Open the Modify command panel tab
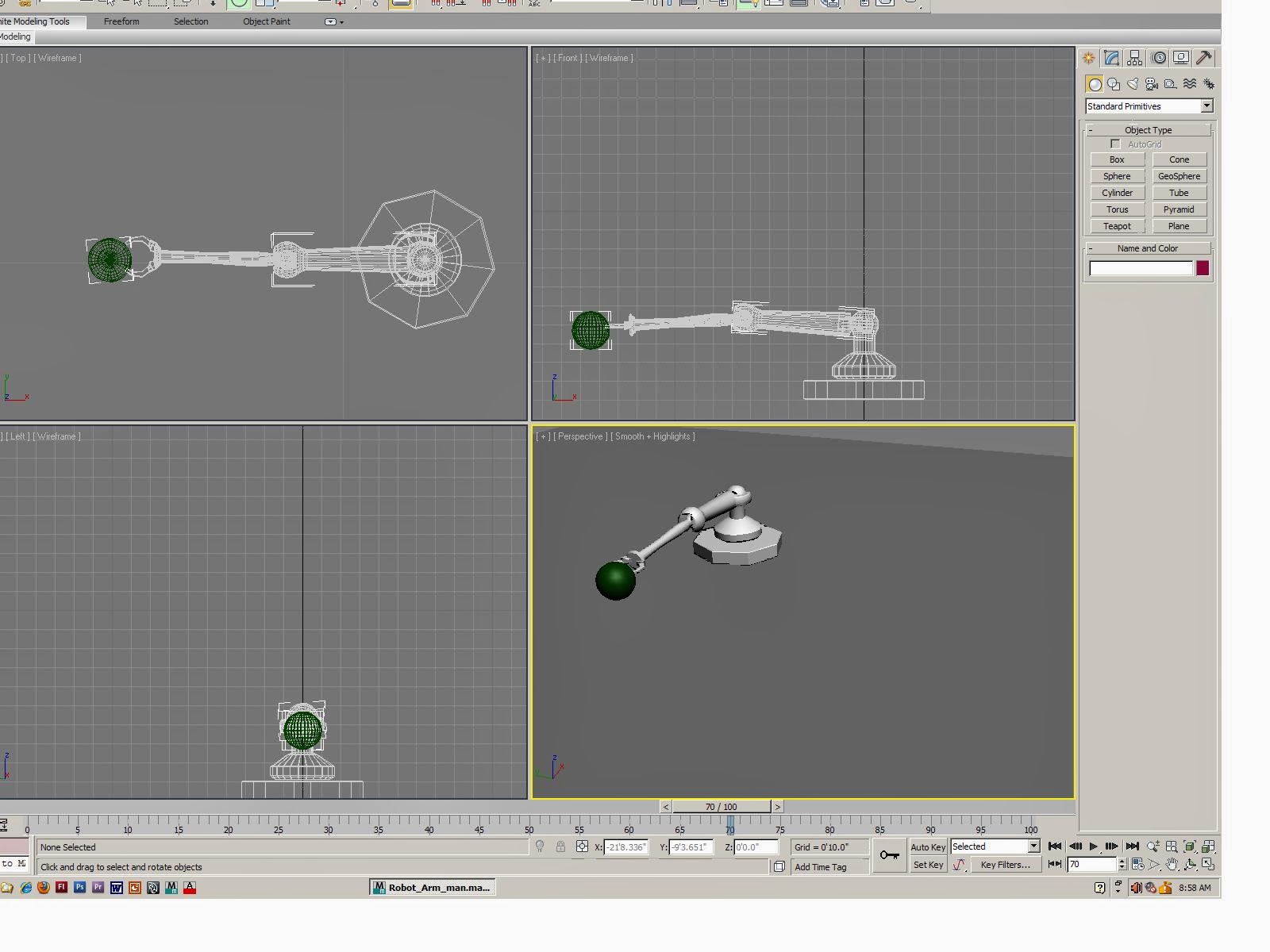Viewport: 1270px width, 952px height. coord(1111,58)
